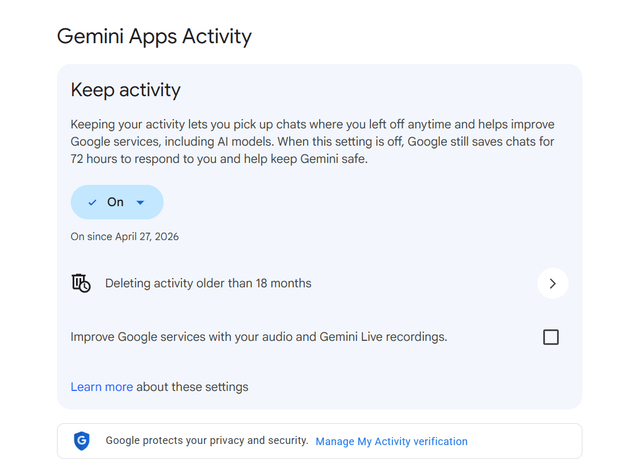Expand the On dropdown arrow
640x471 pixels.
tap(140, 202)
